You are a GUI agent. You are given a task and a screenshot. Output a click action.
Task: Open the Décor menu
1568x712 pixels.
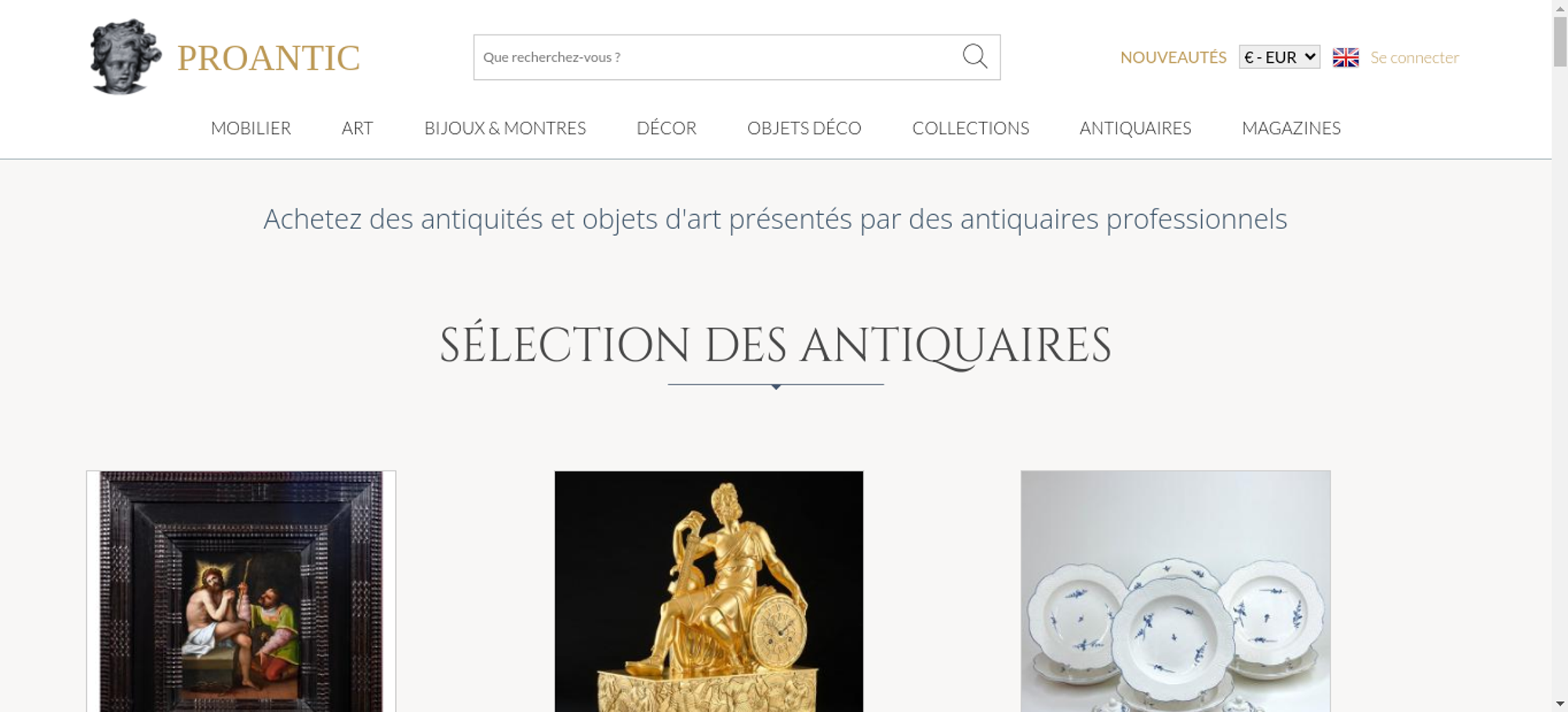(x=666, y=128)
